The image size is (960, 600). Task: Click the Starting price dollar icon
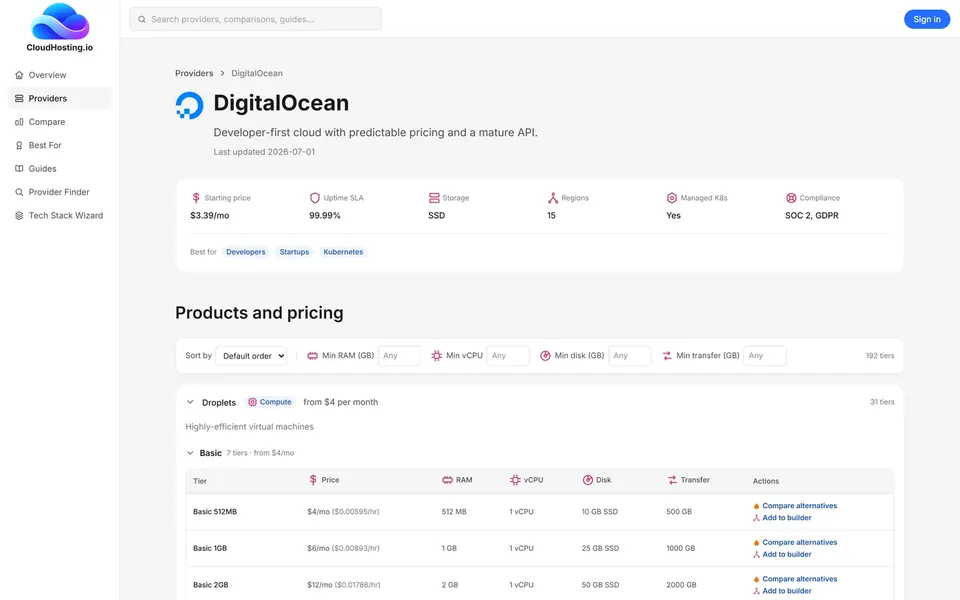(x=196, y=198)
